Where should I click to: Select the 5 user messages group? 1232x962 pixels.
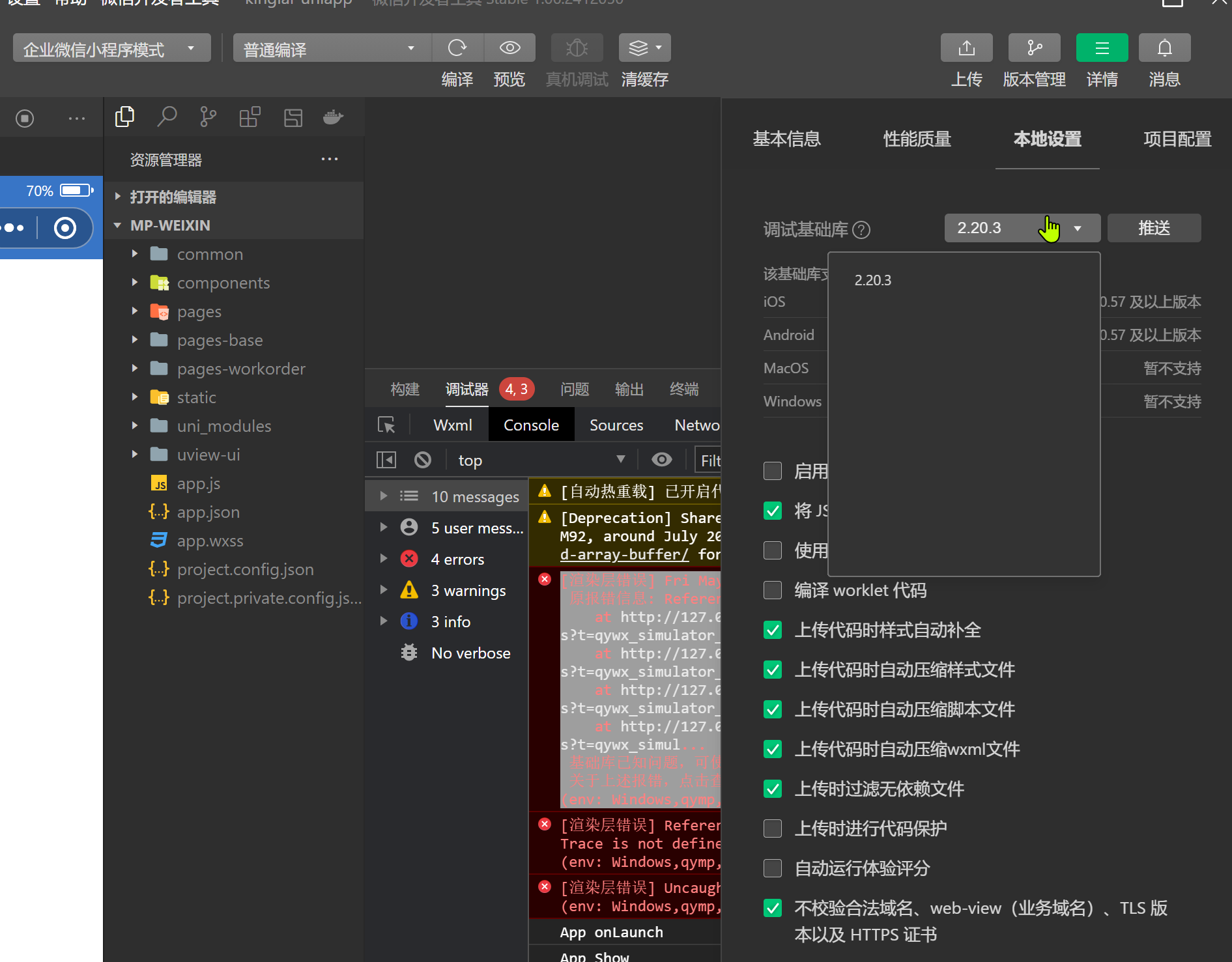(x=447, y=528)
